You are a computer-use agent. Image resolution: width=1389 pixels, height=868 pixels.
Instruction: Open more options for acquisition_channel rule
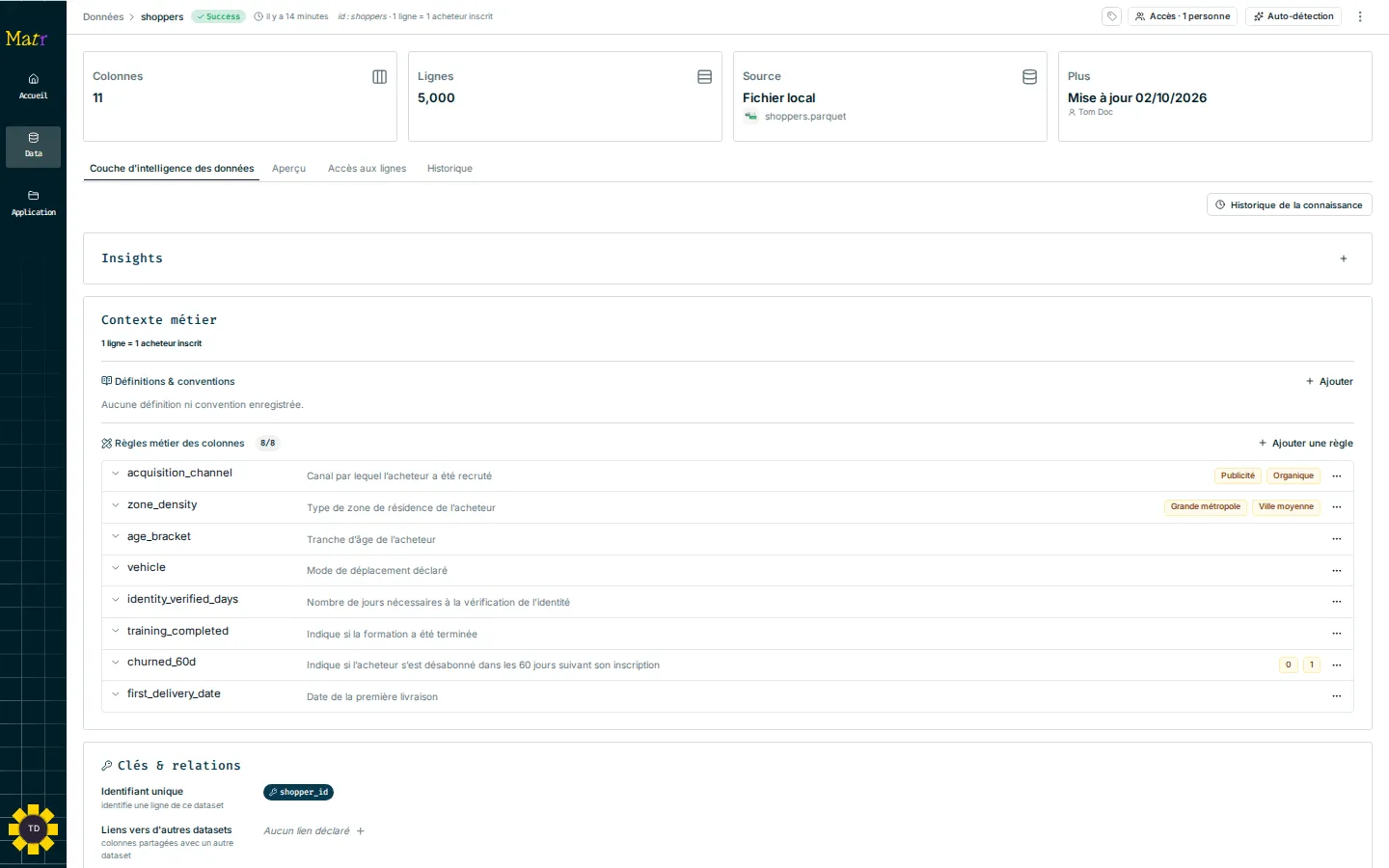click(1337, 476)
